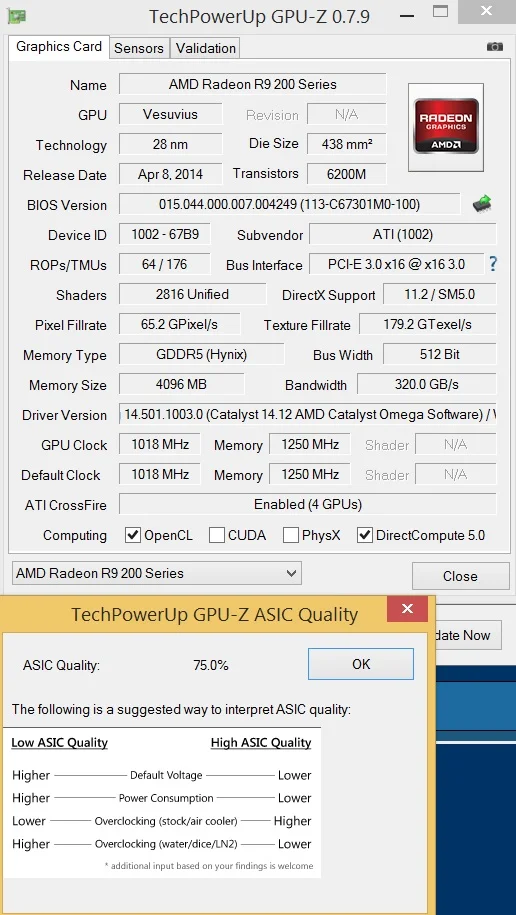
Task: Click the GPU-Z app icon in title bar
Action: click(x=16, y=16)
